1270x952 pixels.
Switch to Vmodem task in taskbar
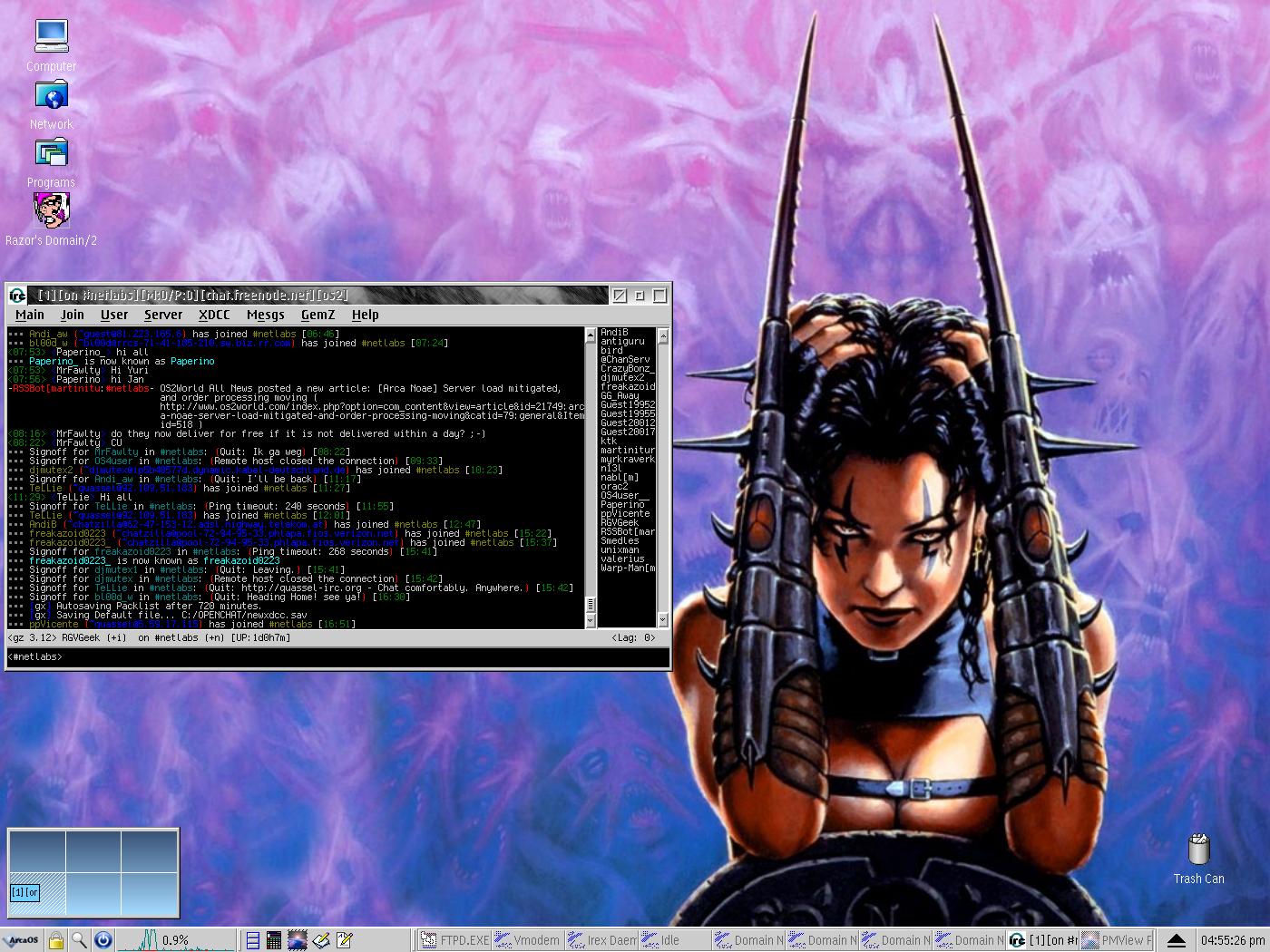pos(528,940)
